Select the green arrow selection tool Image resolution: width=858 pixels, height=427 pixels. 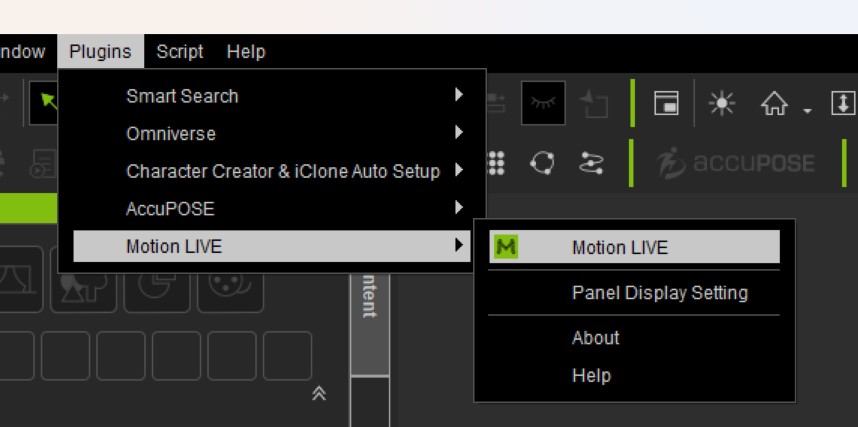(44, 103)
